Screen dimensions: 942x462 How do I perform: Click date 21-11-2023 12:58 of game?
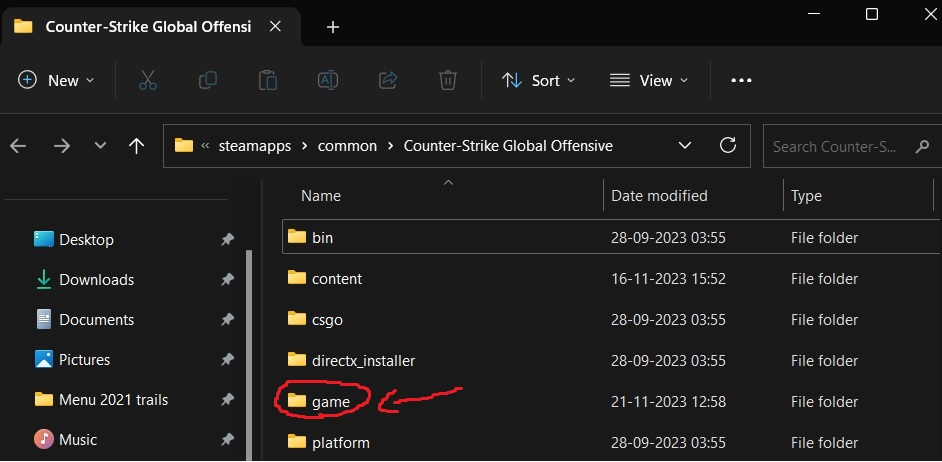pos(668,401)
